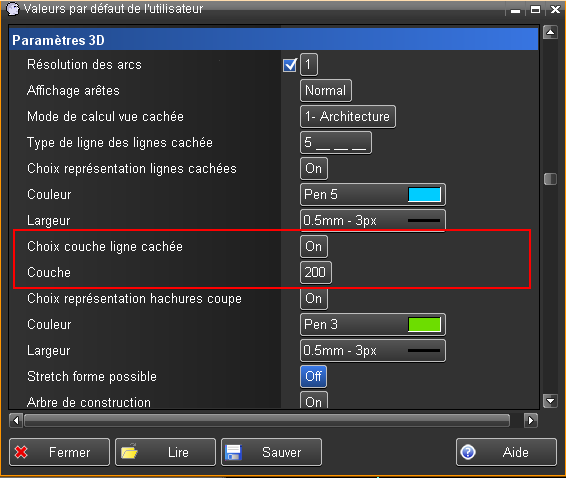Click the scroll down arrow icon
The width and height of the screenshot is (566, 478).
tap(550, 400)
